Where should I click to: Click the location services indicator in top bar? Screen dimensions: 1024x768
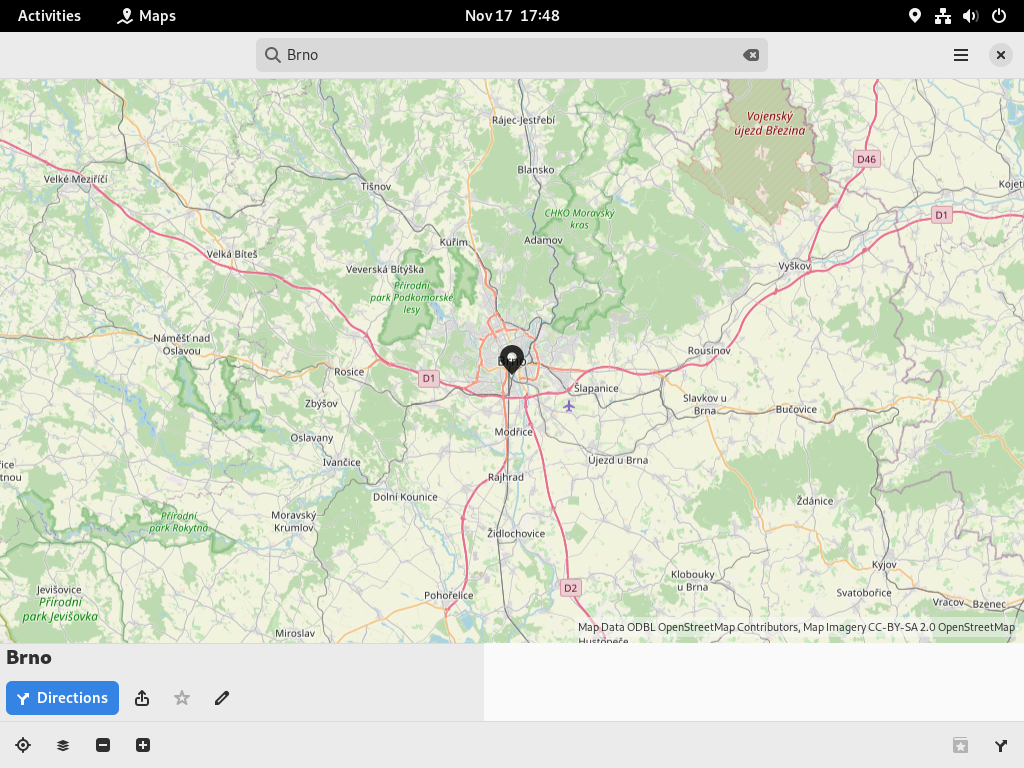tap(915, 16)
